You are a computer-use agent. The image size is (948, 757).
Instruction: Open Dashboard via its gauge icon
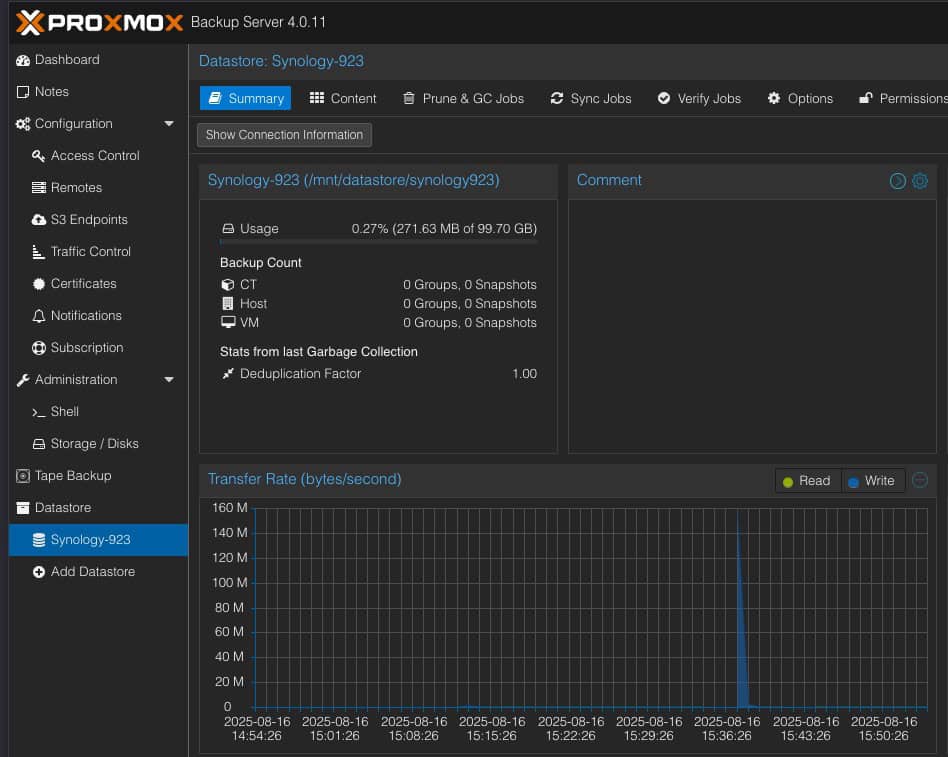23,60
